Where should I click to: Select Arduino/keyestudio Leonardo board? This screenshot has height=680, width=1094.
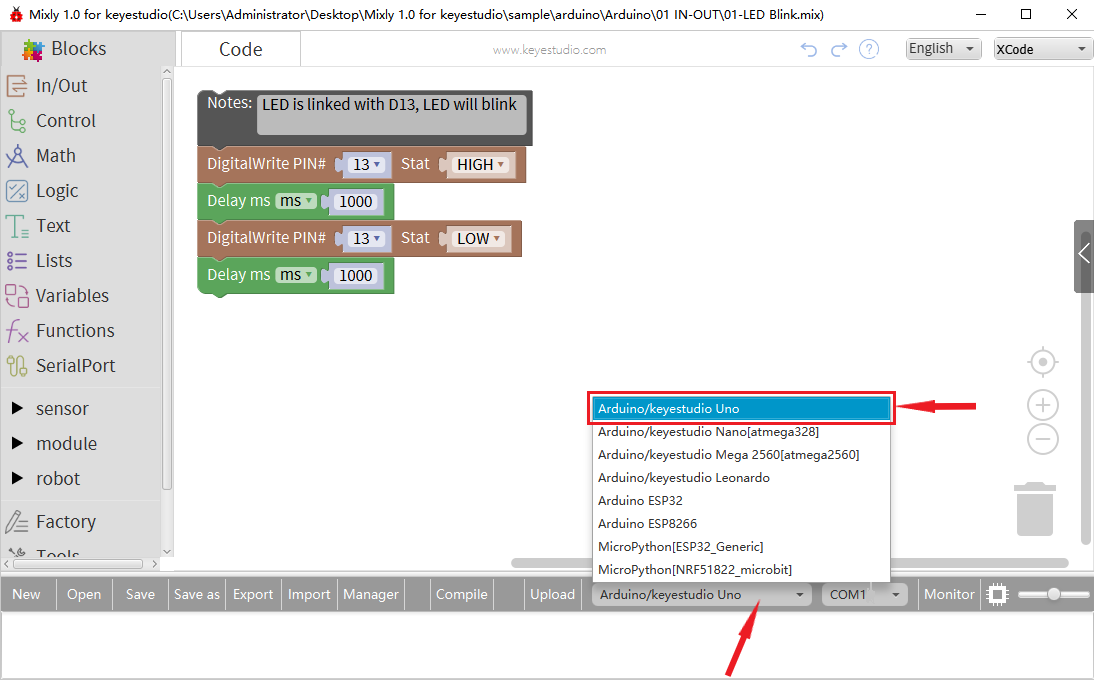click(741, 478)
